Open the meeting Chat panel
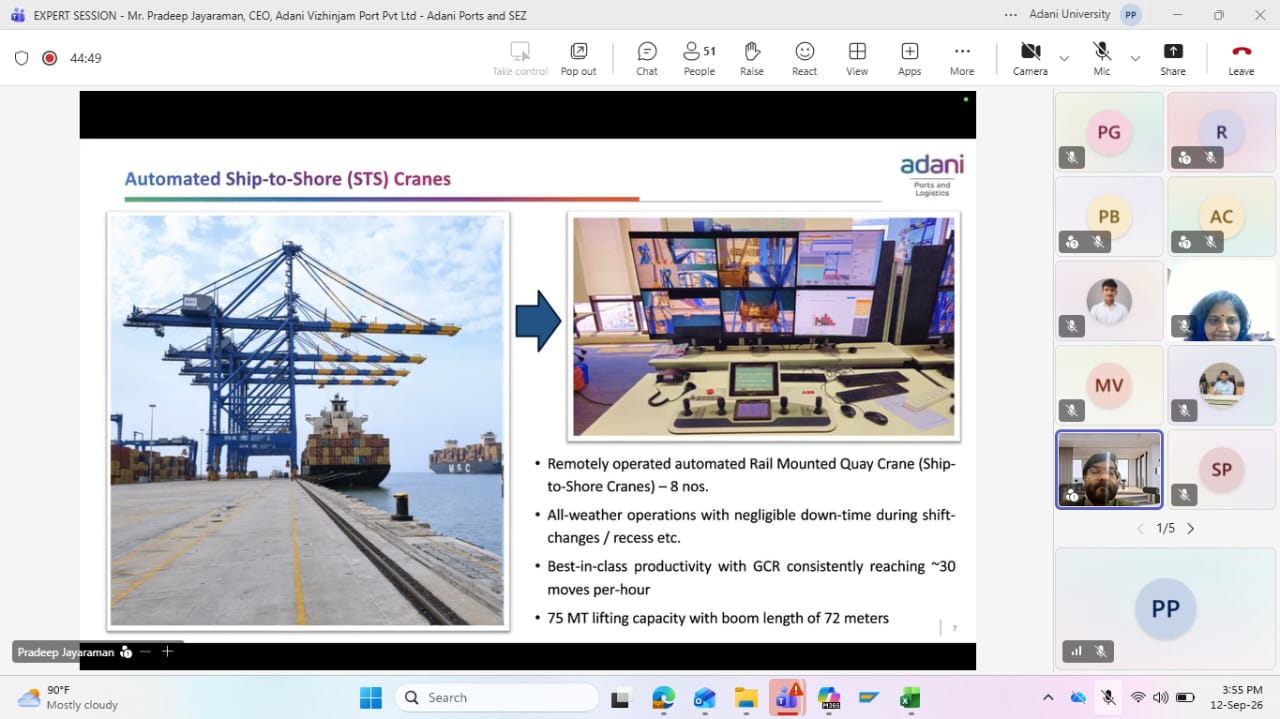This screenshot has width=1280, height=719. pyautogui.click(x=647, y=58)
